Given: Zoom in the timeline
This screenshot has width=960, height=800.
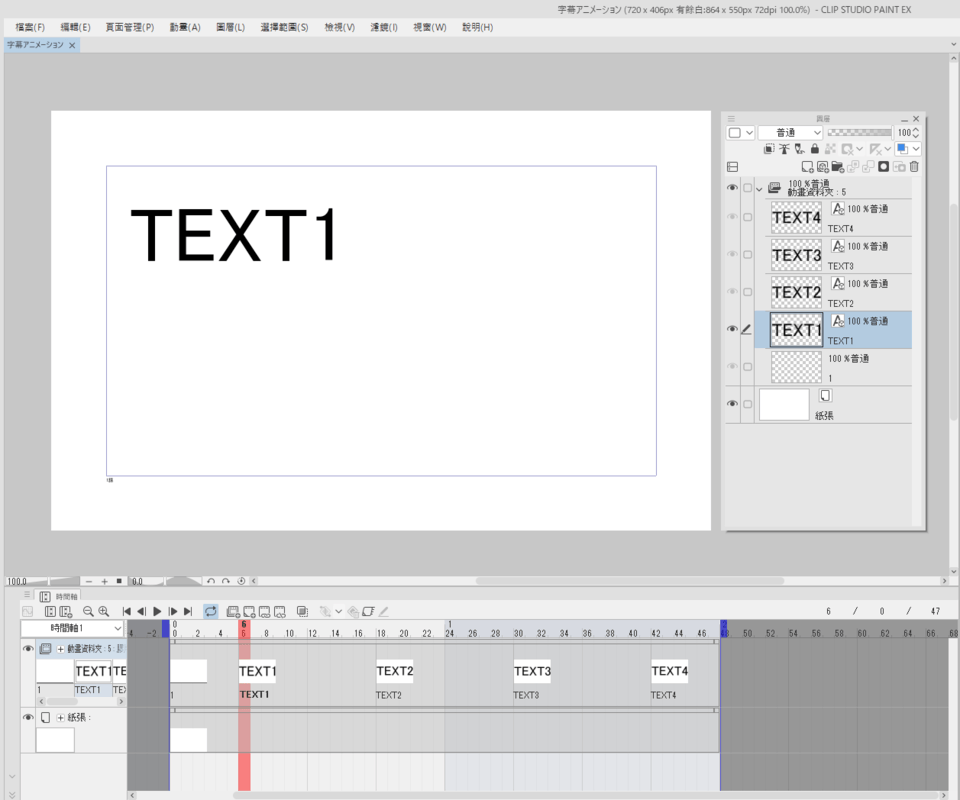Looking at the screenshot, I should 103,611.
